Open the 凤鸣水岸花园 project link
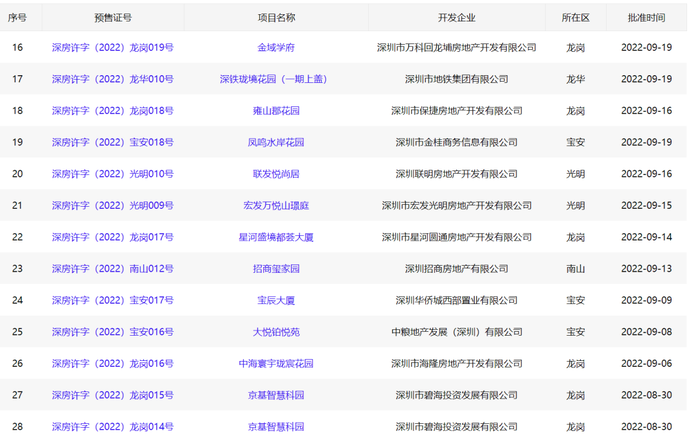The height and width of the screenshot is (442, 700). (x=276, y=142)
